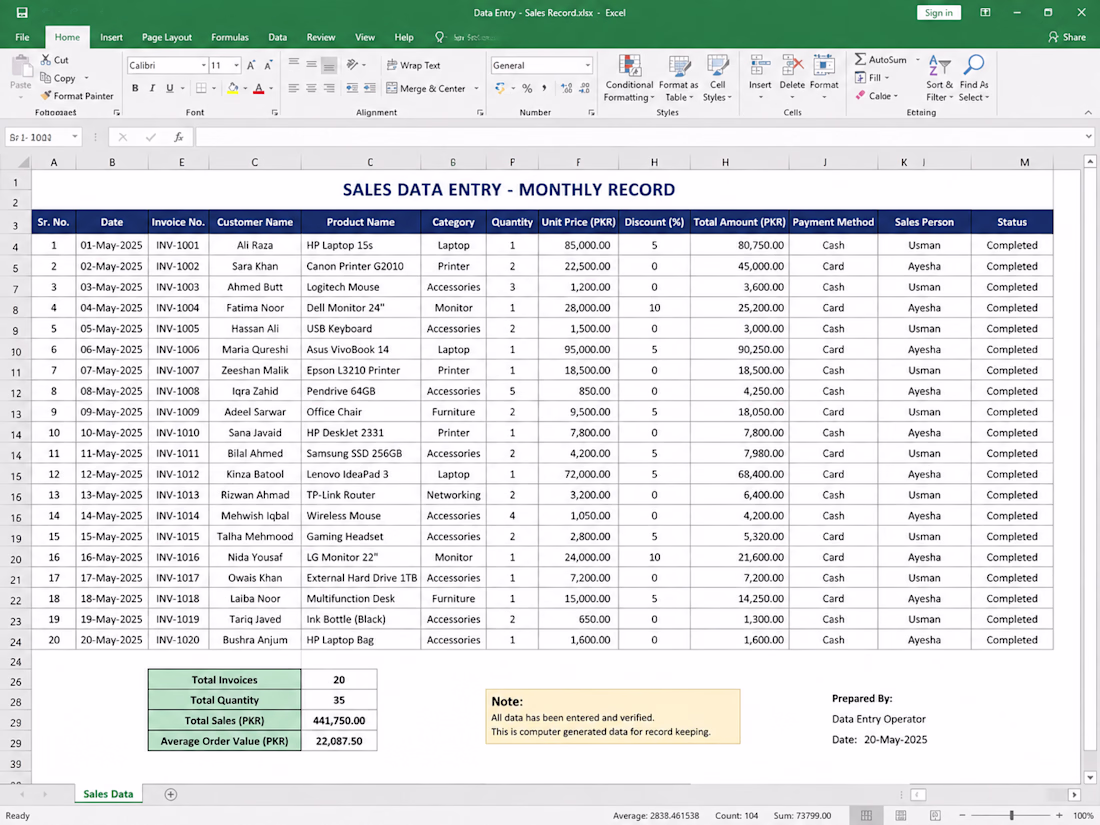Expand the Font group dialog launcher

[x=274, y=112]
